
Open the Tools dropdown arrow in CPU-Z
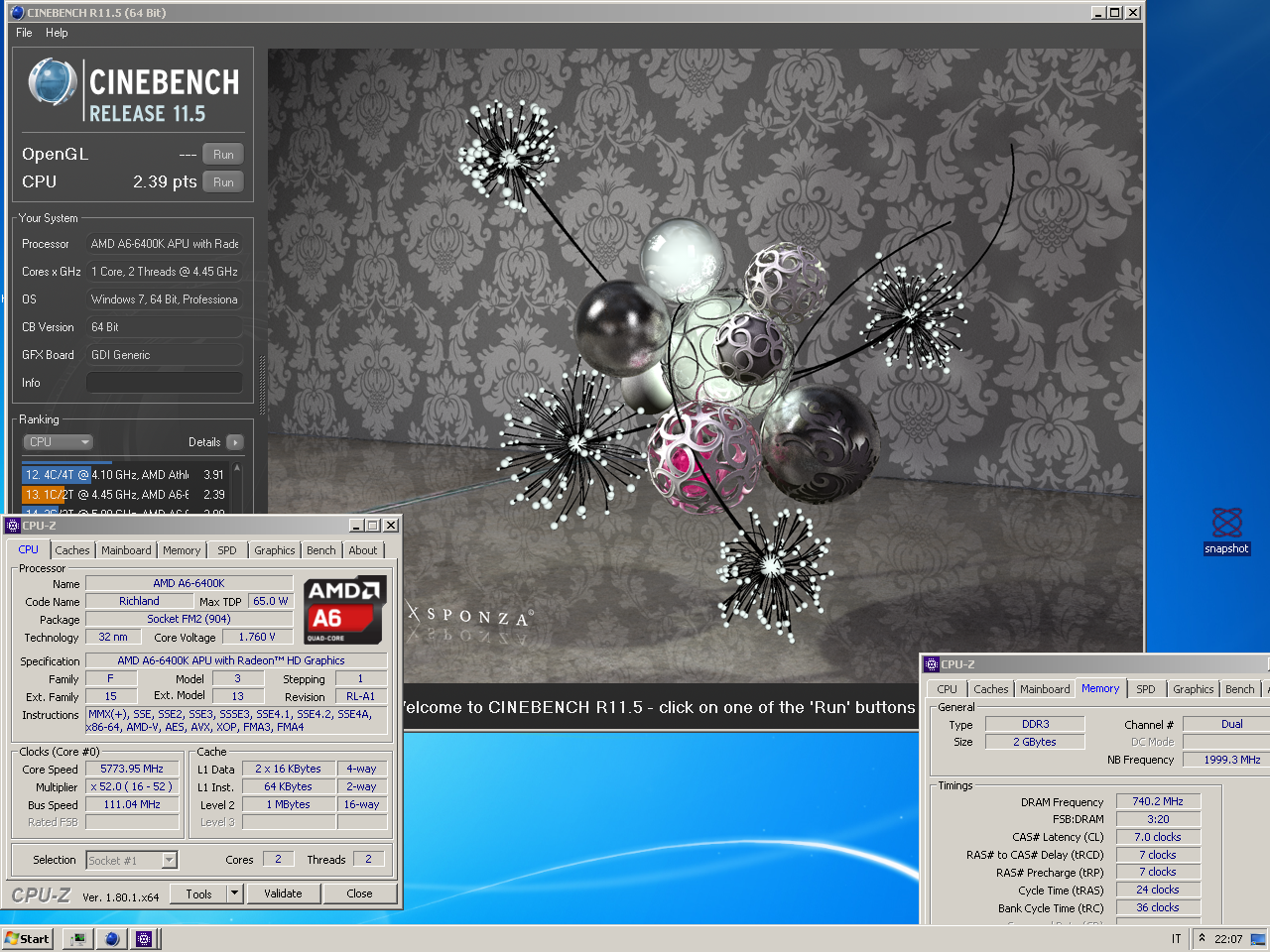pyautogui.click(x=235, y=893)
